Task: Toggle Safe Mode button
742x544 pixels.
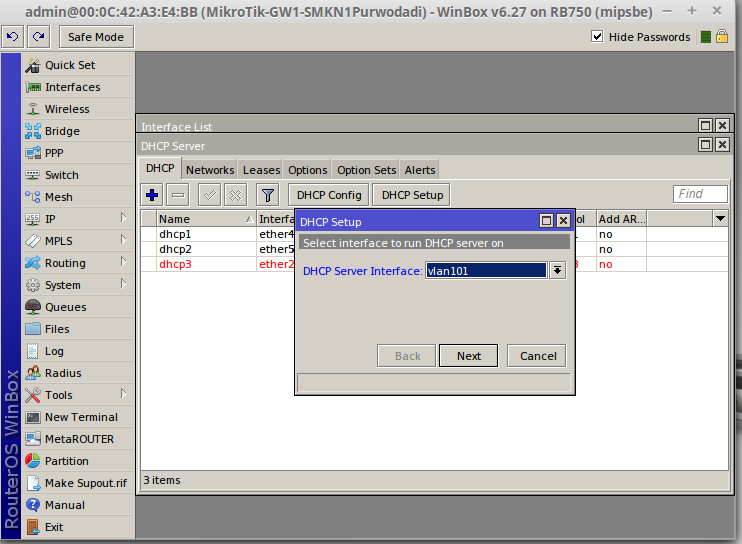Action: tap(96, 37)
